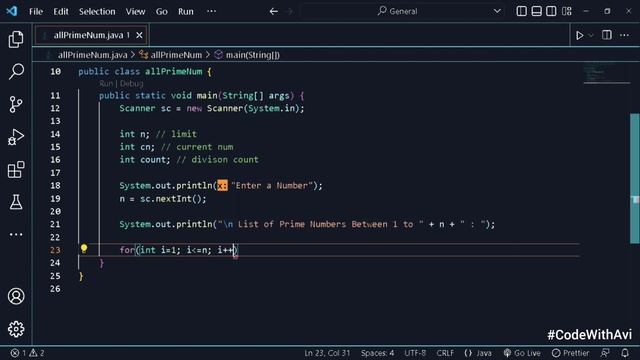Image resolution: width=640 pixels, height=360 pixels.
Task: Open the Manage gear settings
Action: (x=16, y=329)
